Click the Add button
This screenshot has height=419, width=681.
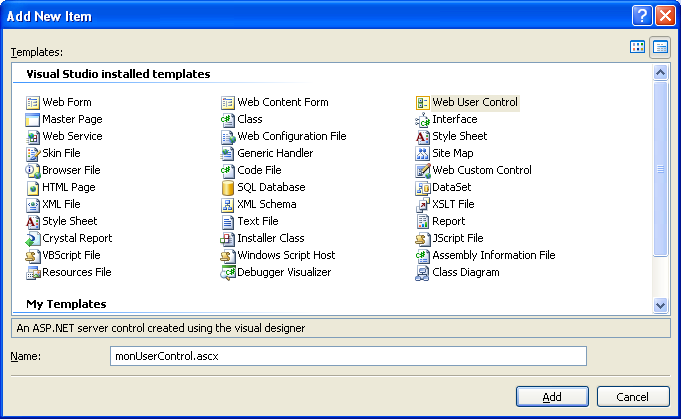tap(552, 397)
